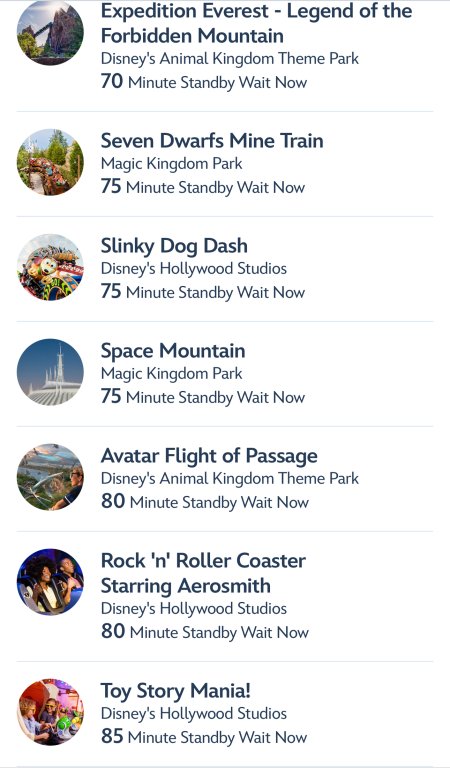This screenshot has height=768, width=450.
Task: Open the Rock 'n' Roller Coaster thumbnail
Action: coord(50,581)
